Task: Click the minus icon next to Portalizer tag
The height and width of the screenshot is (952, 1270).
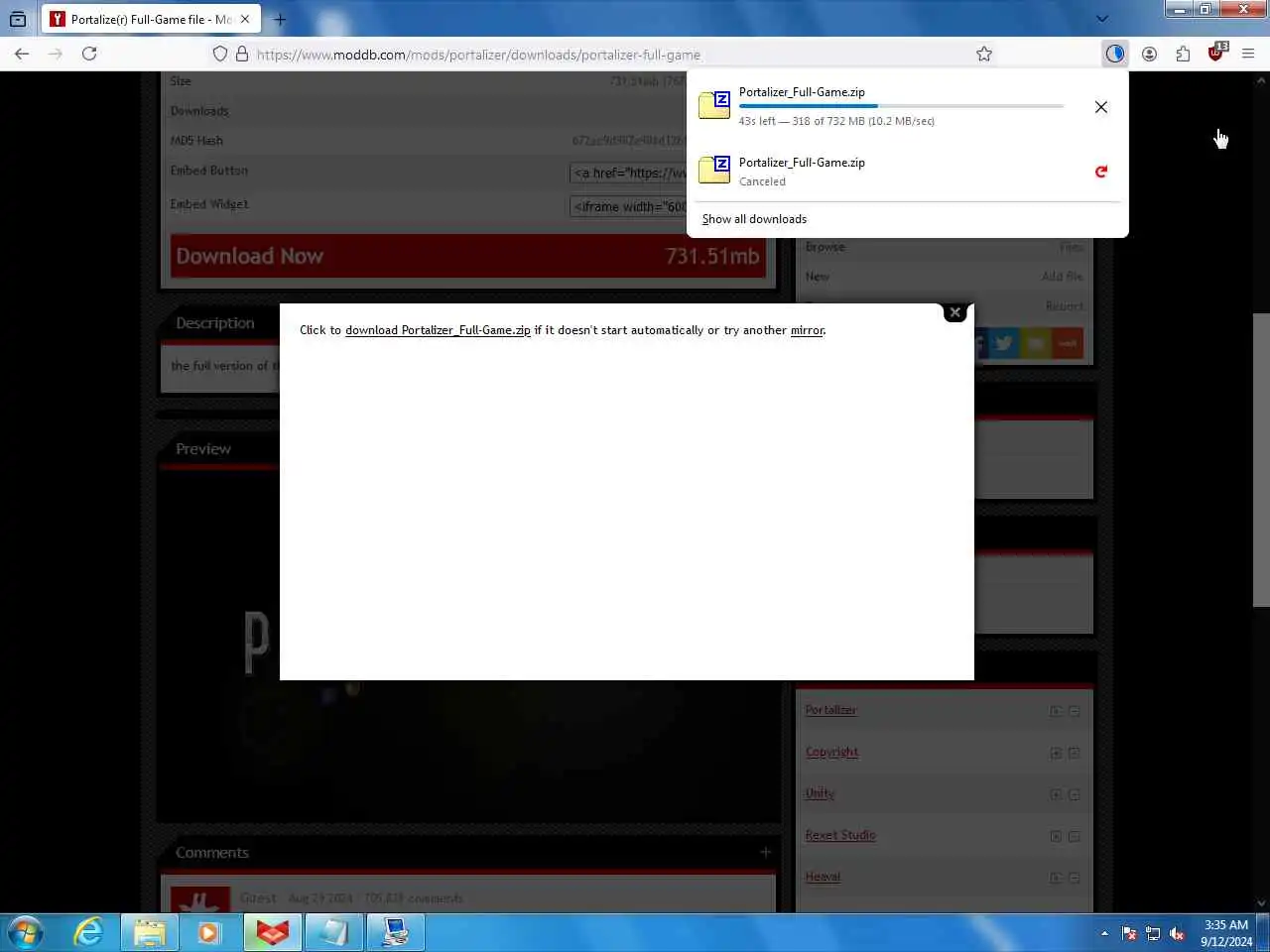Action: [1074, 711]
